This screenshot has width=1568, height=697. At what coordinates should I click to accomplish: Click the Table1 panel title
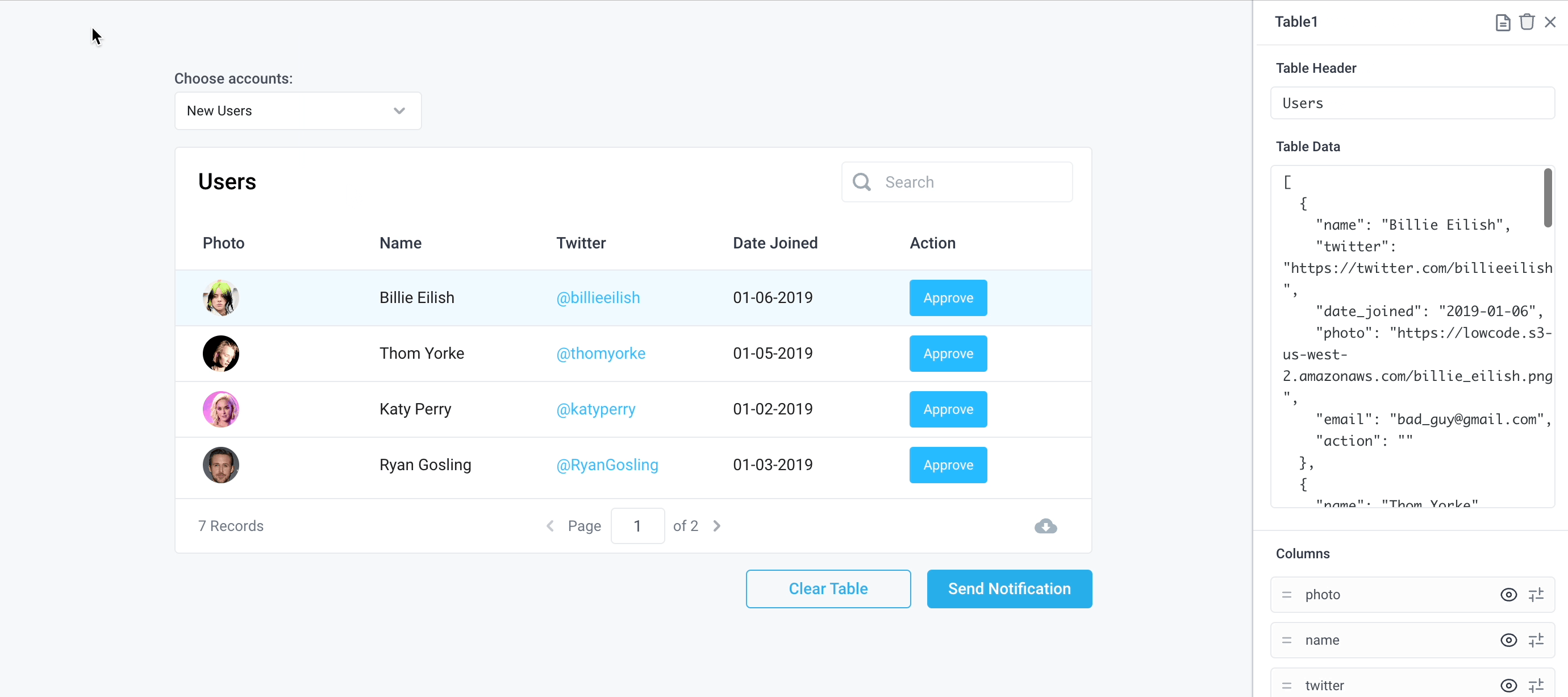[x=1296, y=22]
